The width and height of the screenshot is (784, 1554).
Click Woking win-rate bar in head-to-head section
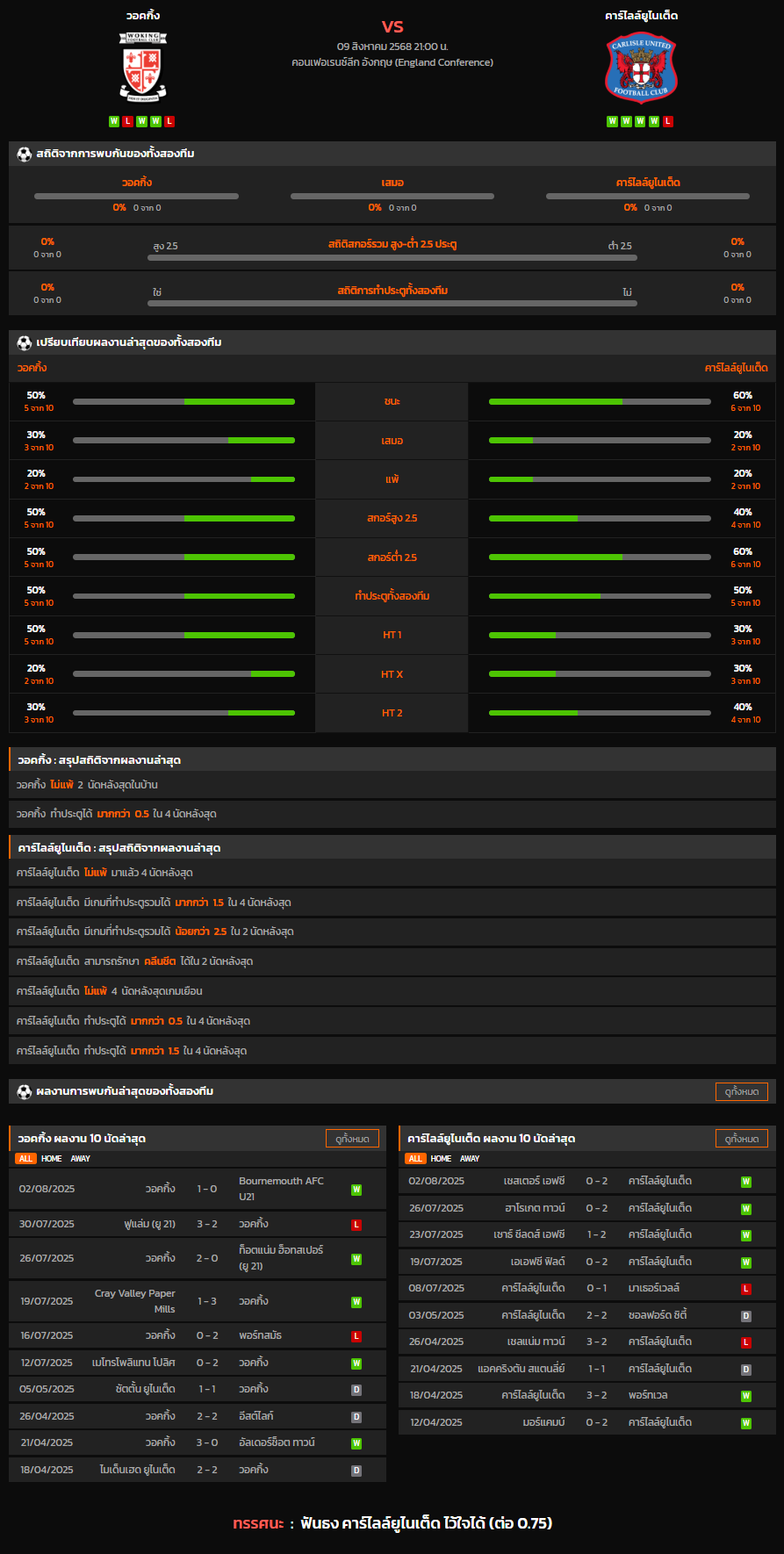coord(136,197)
